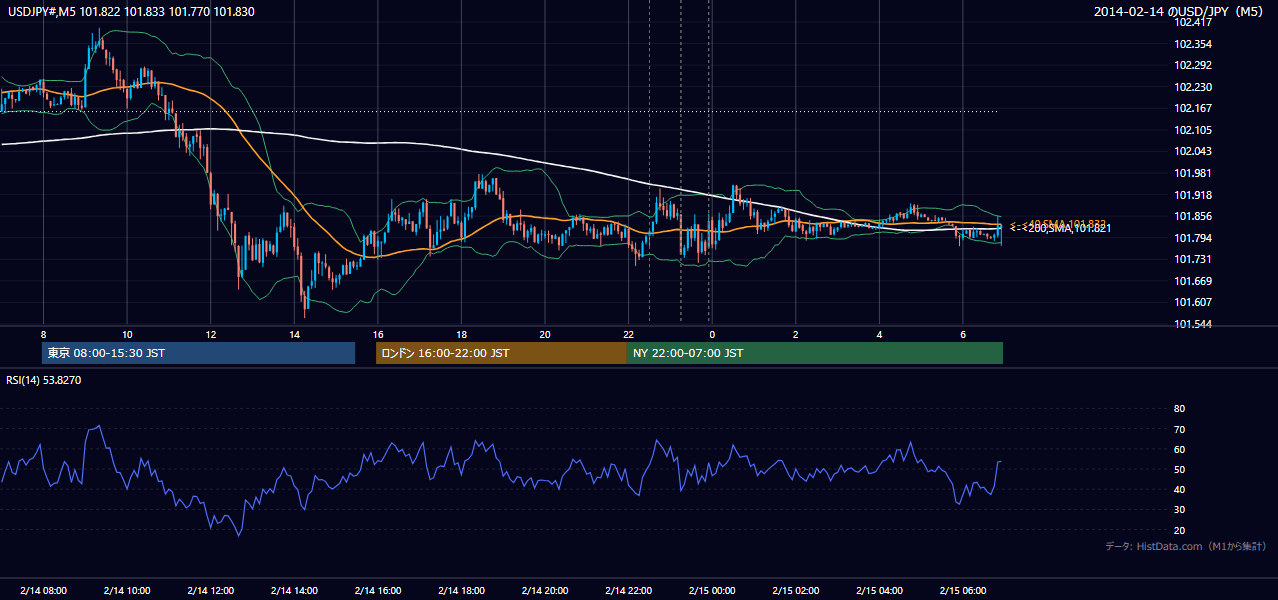The image size is (1278, 600).
Task: Click price level 101.669 on price axis
Action: coord(1193,281)
